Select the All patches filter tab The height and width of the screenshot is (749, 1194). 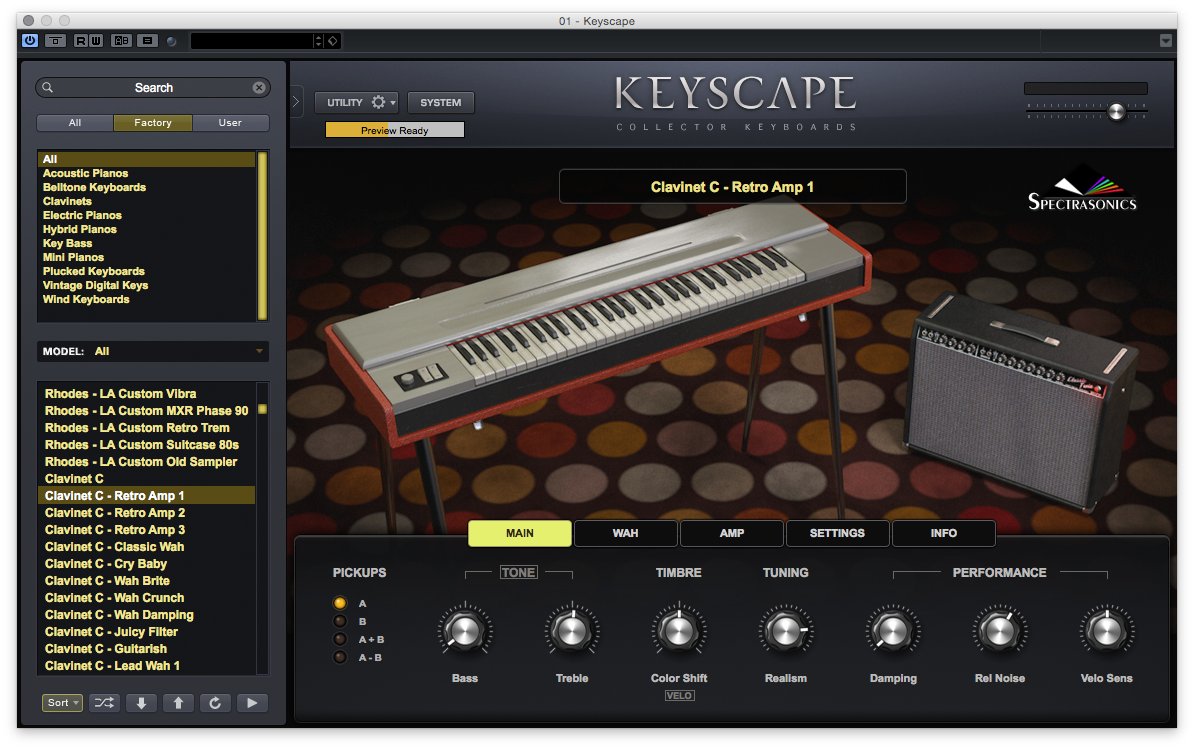click(75, 123)
